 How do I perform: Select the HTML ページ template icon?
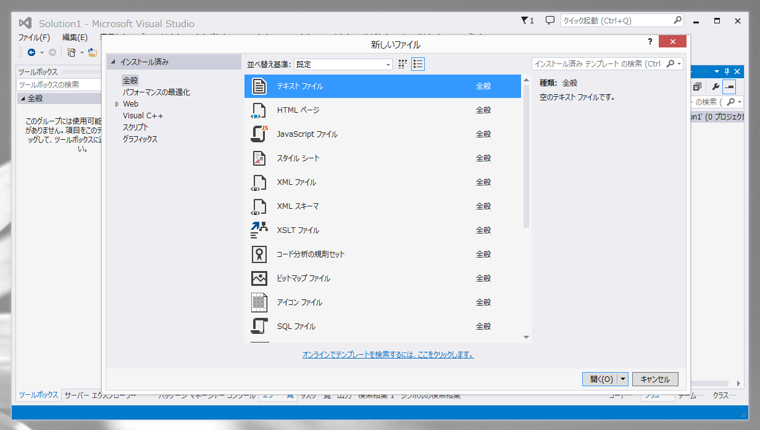259,111
